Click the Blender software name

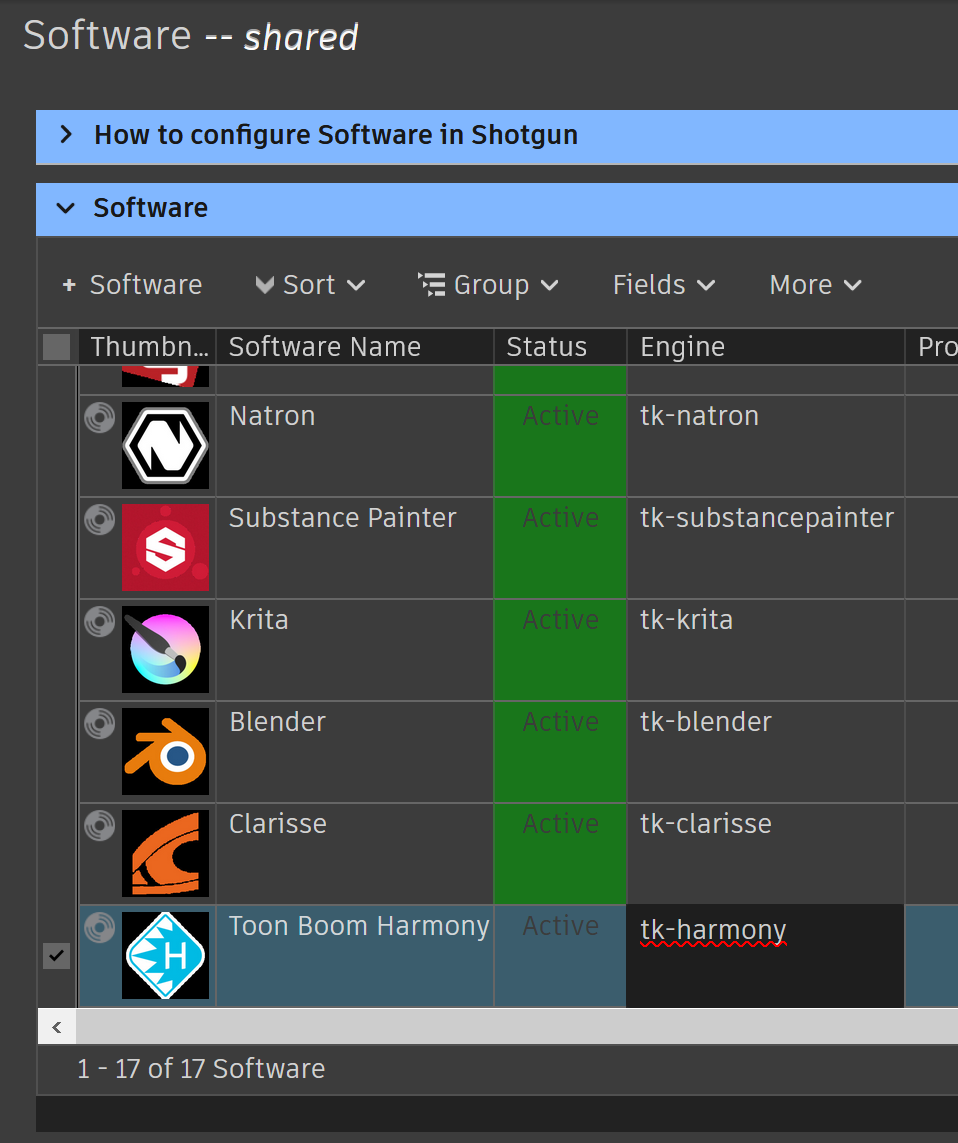[278, 722]
